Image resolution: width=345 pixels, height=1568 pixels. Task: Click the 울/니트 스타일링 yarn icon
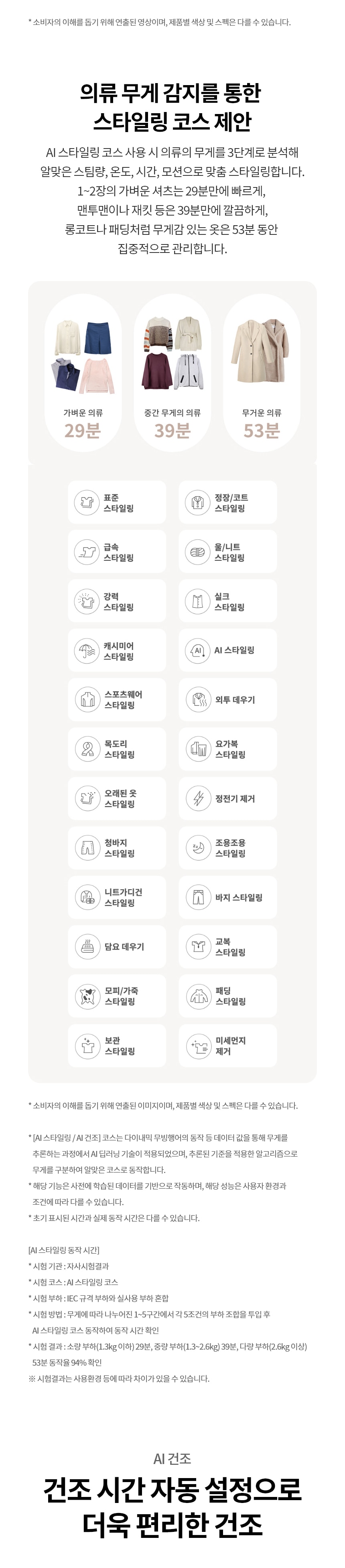(197, 552)
